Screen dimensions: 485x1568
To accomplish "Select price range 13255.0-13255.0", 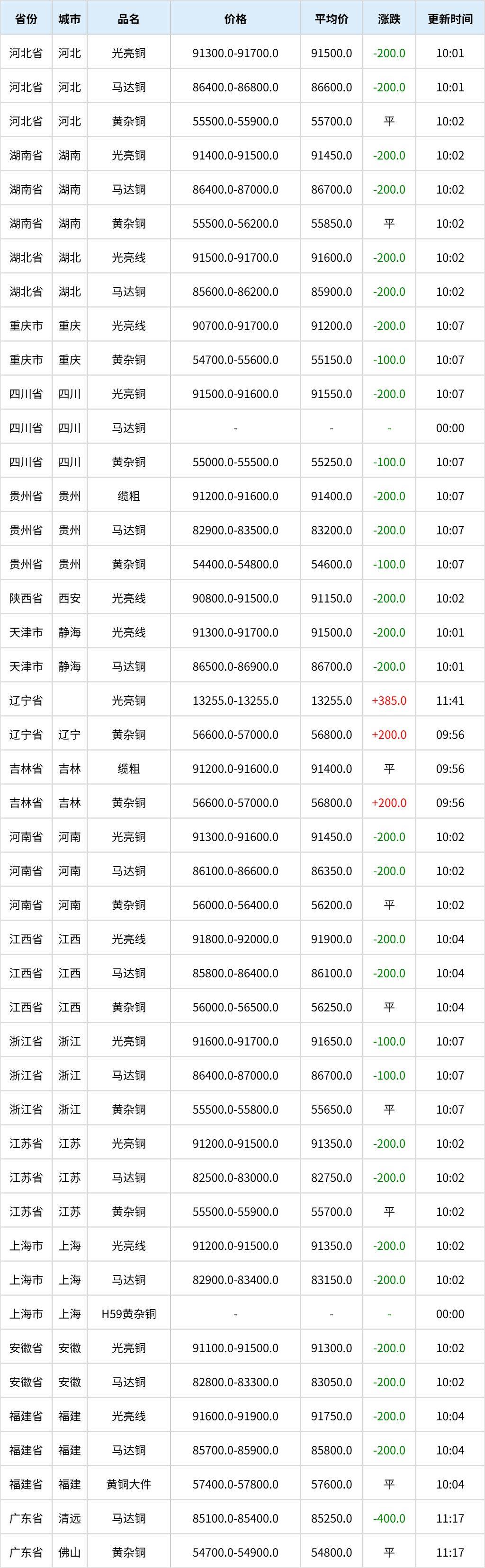I will pyautogui.click(x=235, y=700).
